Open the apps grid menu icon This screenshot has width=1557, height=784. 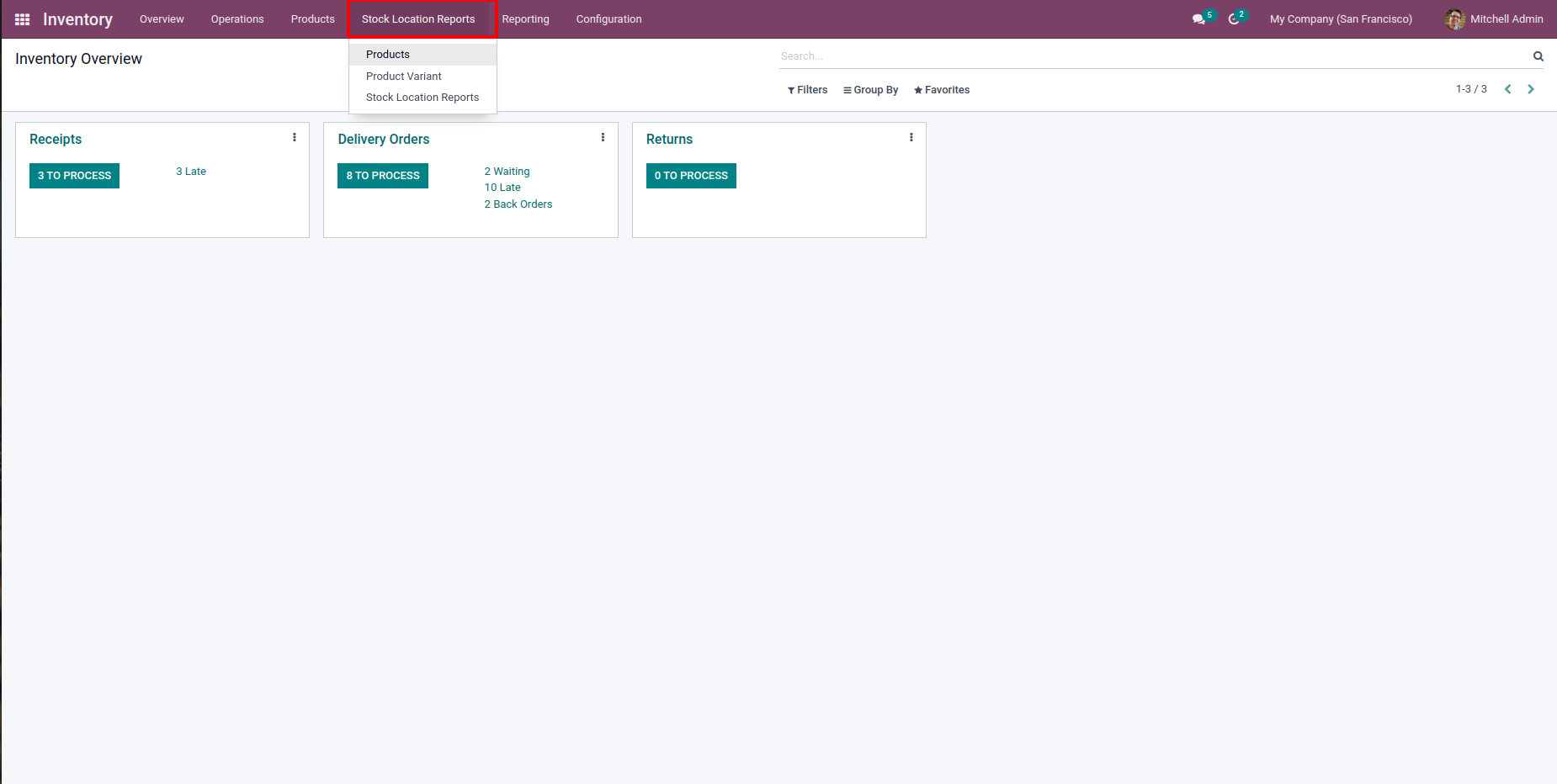23,19
